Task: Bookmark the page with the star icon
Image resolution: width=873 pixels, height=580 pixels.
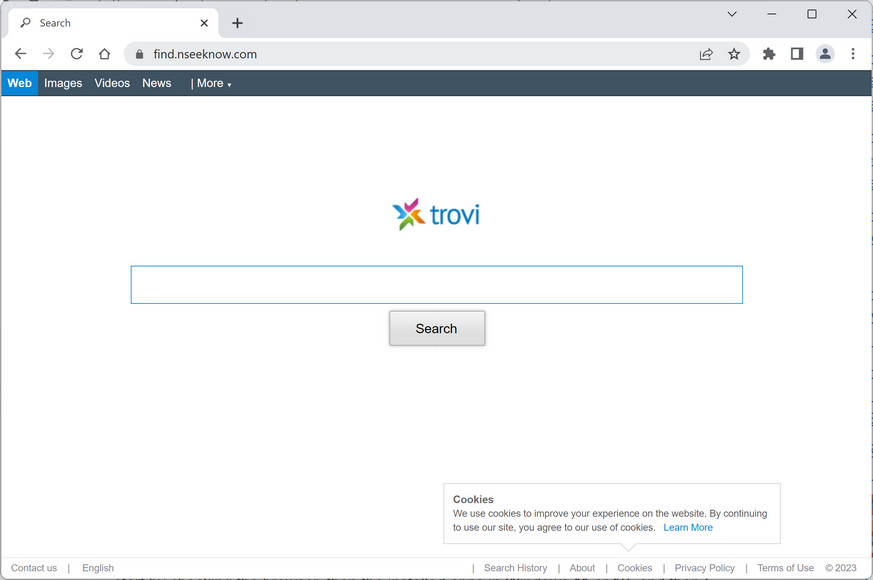Action: 735,54
